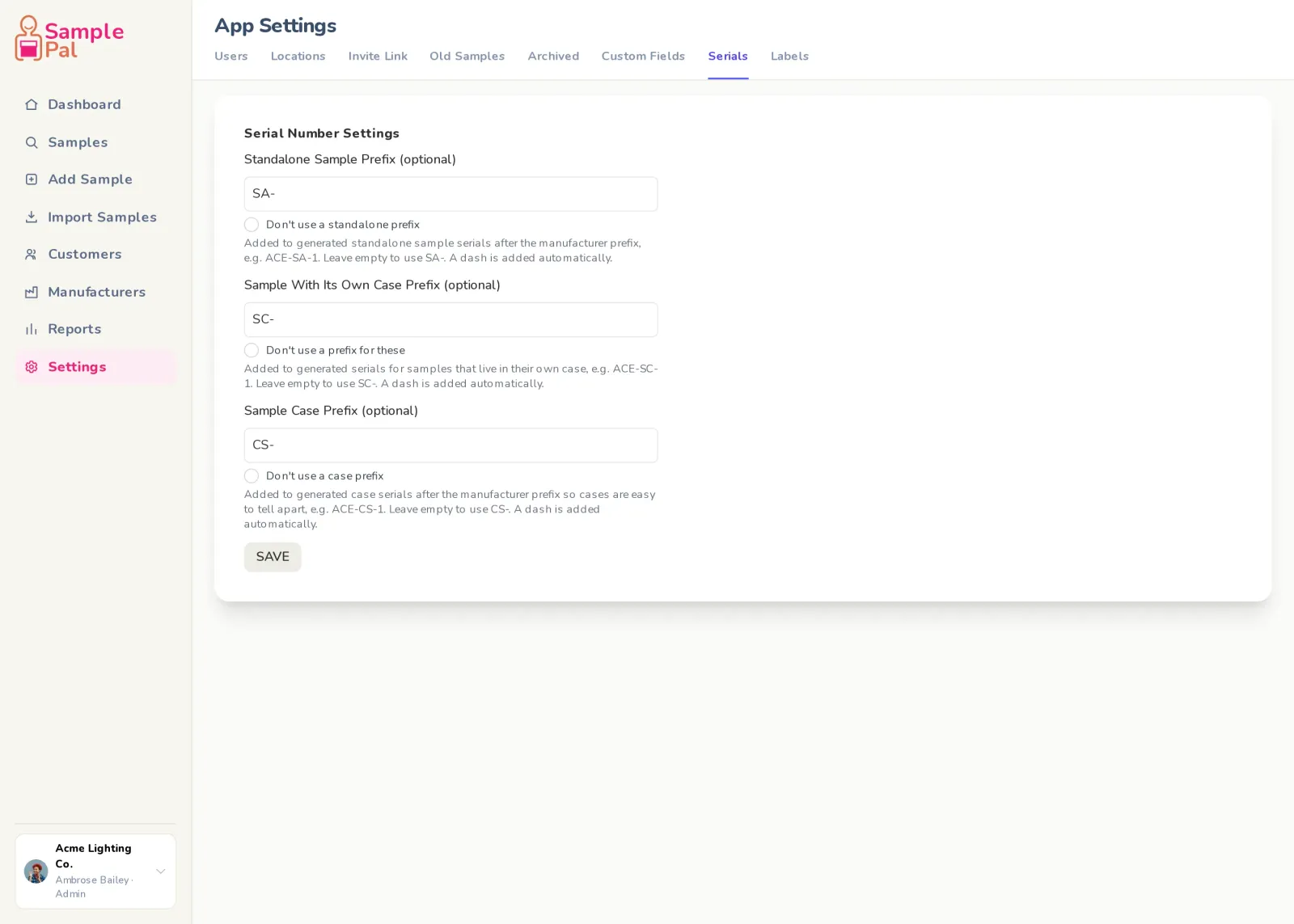1294x924 pixels.
Task: Switch to the Custom Fields tab
Action: click(643, 56)
